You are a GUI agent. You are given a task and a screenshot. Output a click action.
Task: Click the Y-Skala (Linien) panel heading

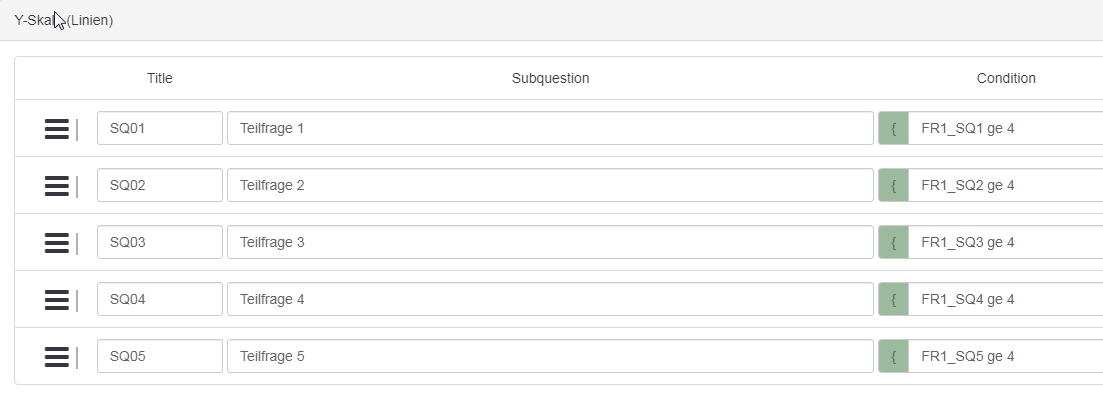(64, 20)
